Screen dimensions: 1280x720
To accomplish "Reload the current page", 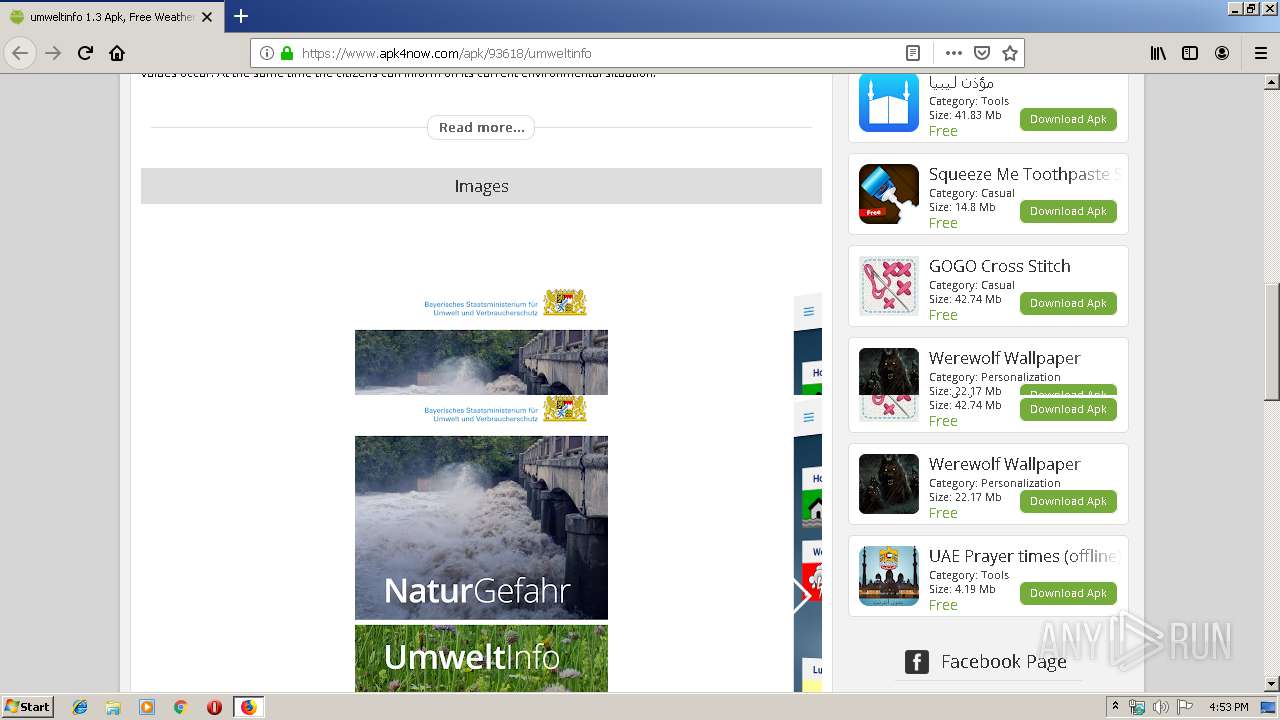I will pos(85,53).
